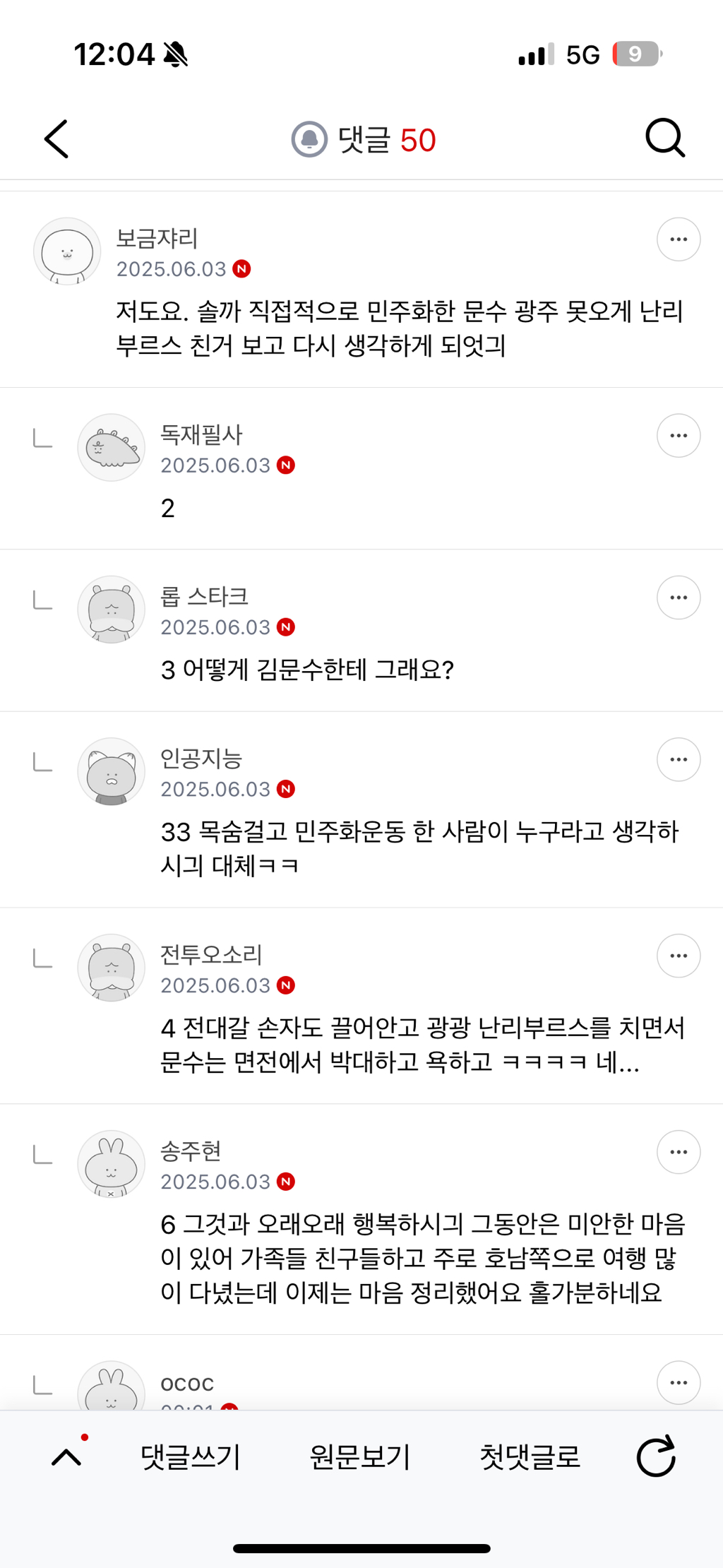Expand the bottom up-chevron menu
723x1568 pixels.
(x=67, y=1456)
